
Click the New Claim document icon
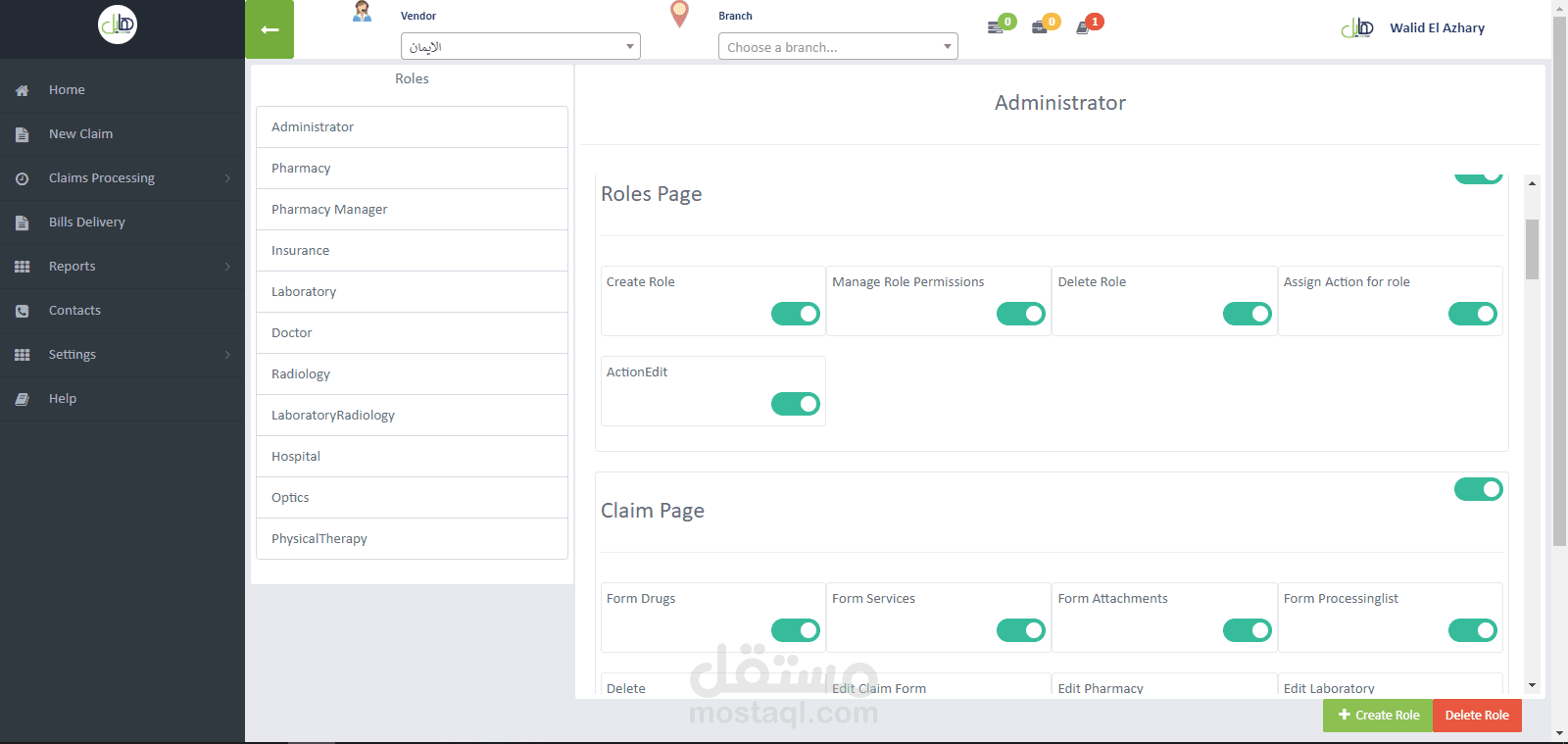[22, 134]
